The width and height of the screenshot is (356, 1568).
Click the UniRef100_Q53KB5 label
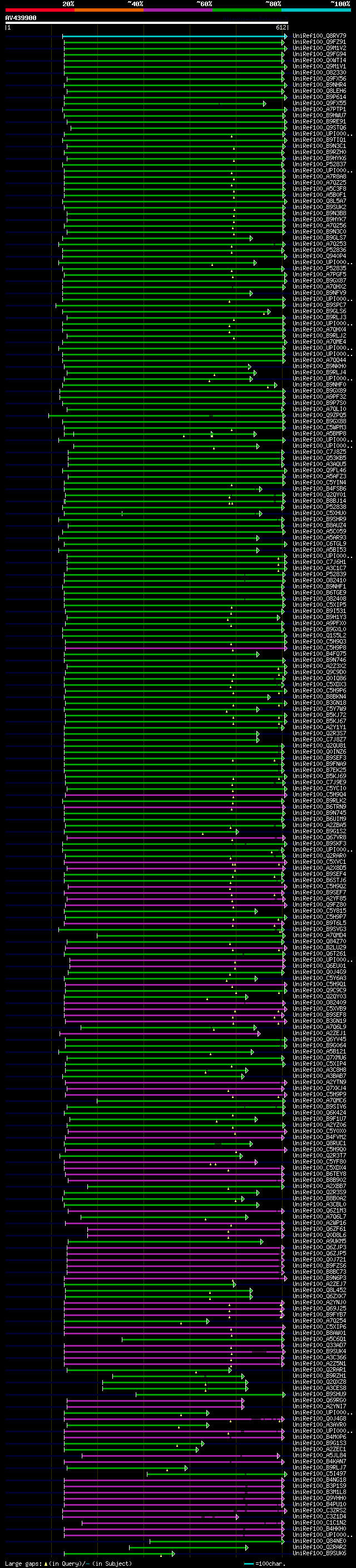click(x=319, y=458)
